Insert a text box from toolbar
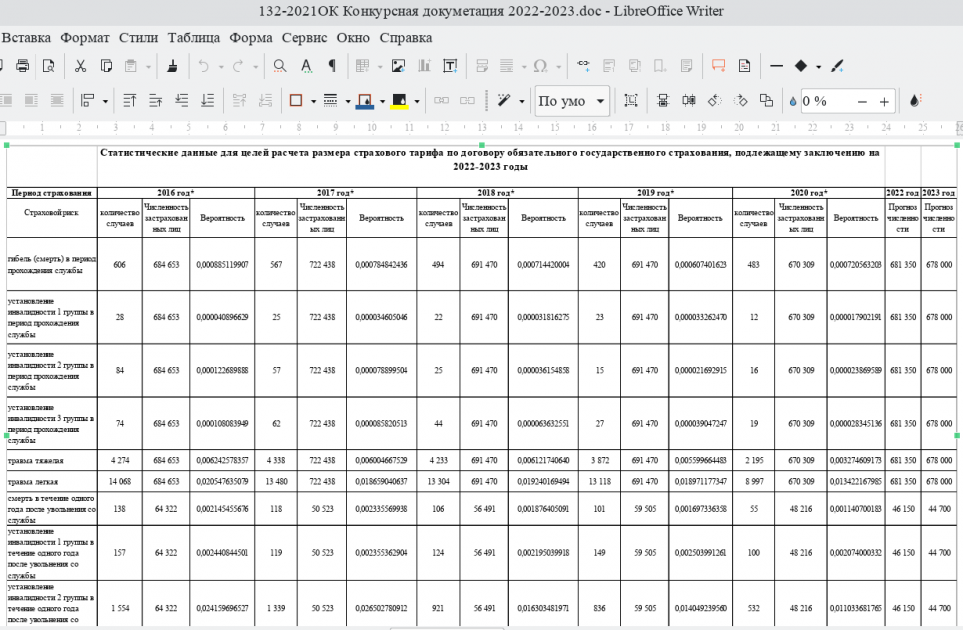 tap(450, 66)
